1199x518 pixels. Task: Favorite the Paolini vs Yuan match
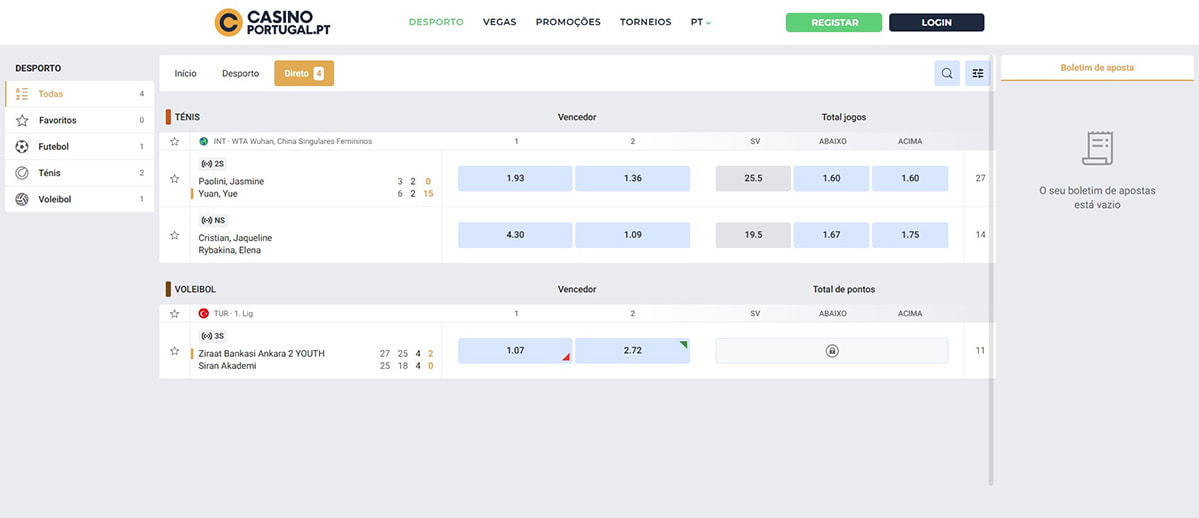tap(174, 179)
